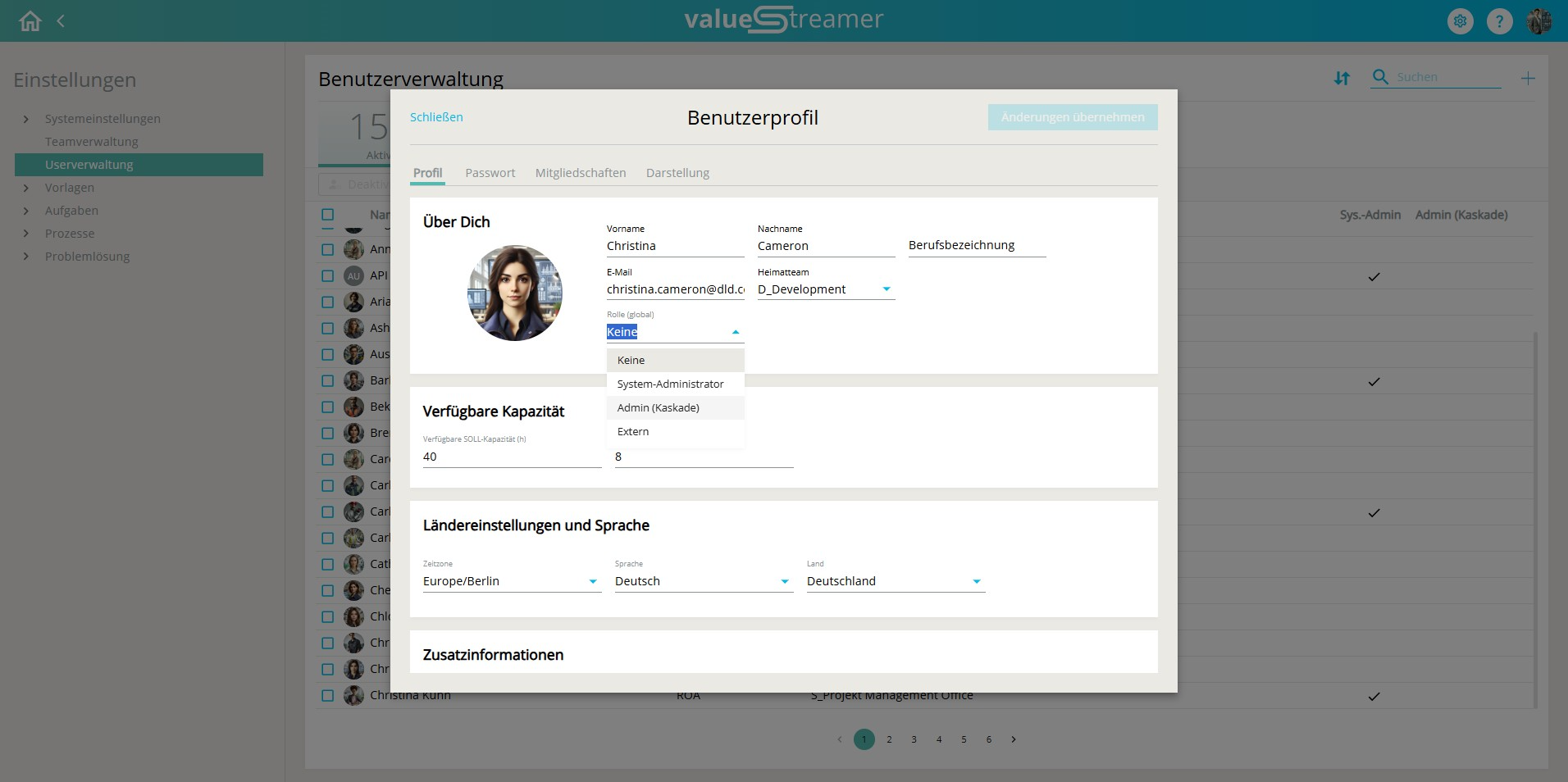The image size is (1568, 782).
Task: Select System-Administrator role option
Action: click(670, 384)
